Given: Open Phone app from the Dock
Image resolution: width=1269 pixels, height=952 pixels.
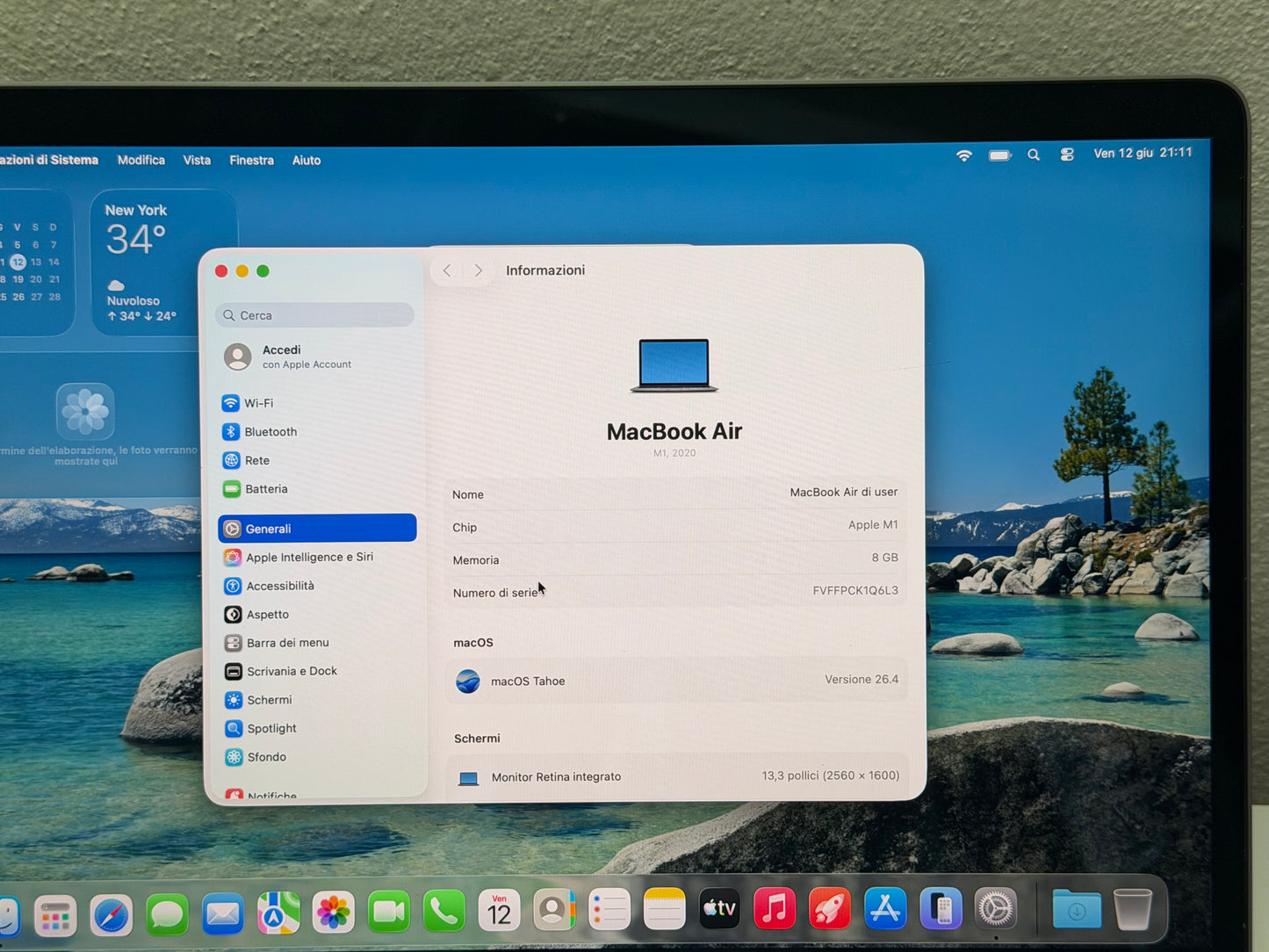Looking at the screenshot, I should (444, 912).
